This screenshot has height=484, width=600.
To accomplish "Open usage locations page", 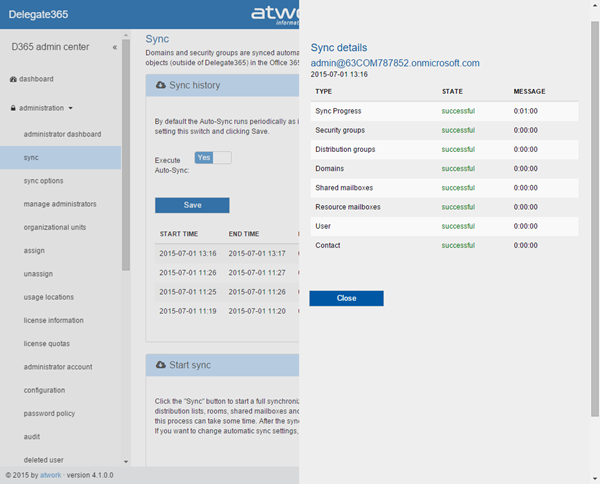I will (49, 297).
